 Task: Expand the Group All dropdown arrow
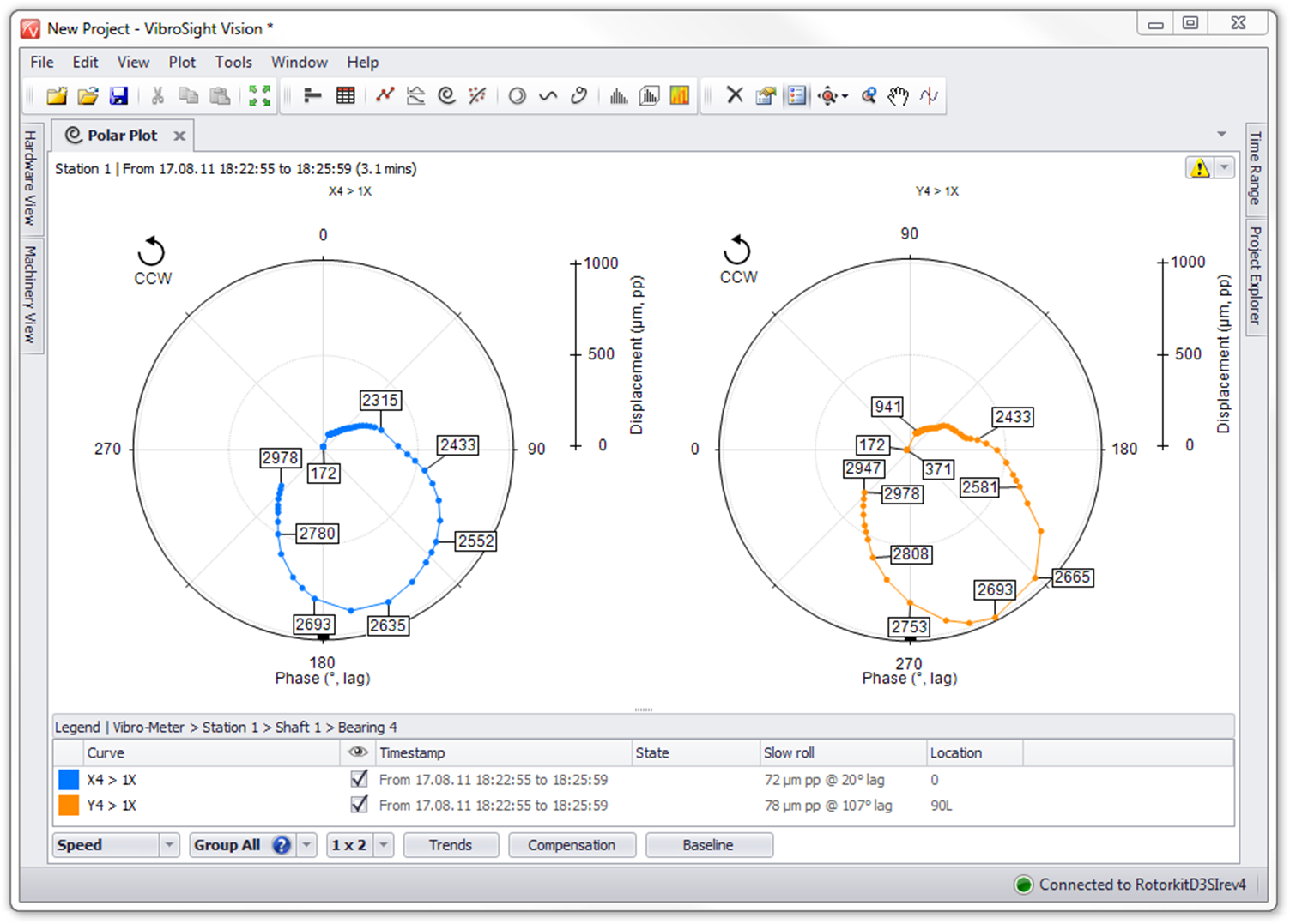point(306,845)
